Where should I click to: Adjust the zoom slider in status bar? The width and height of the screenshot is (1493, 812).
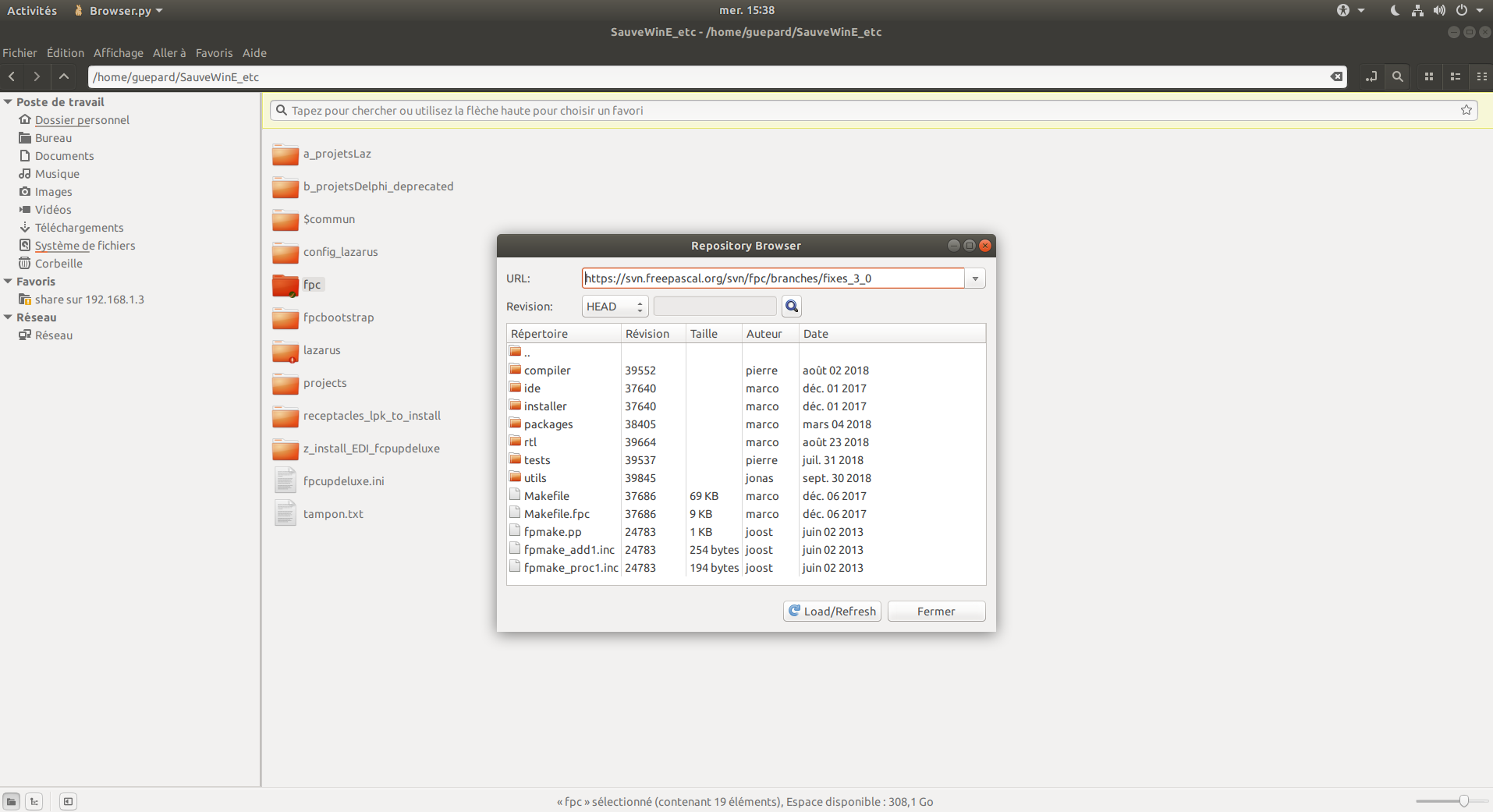pyautogui.click(x=1463, y=801)
